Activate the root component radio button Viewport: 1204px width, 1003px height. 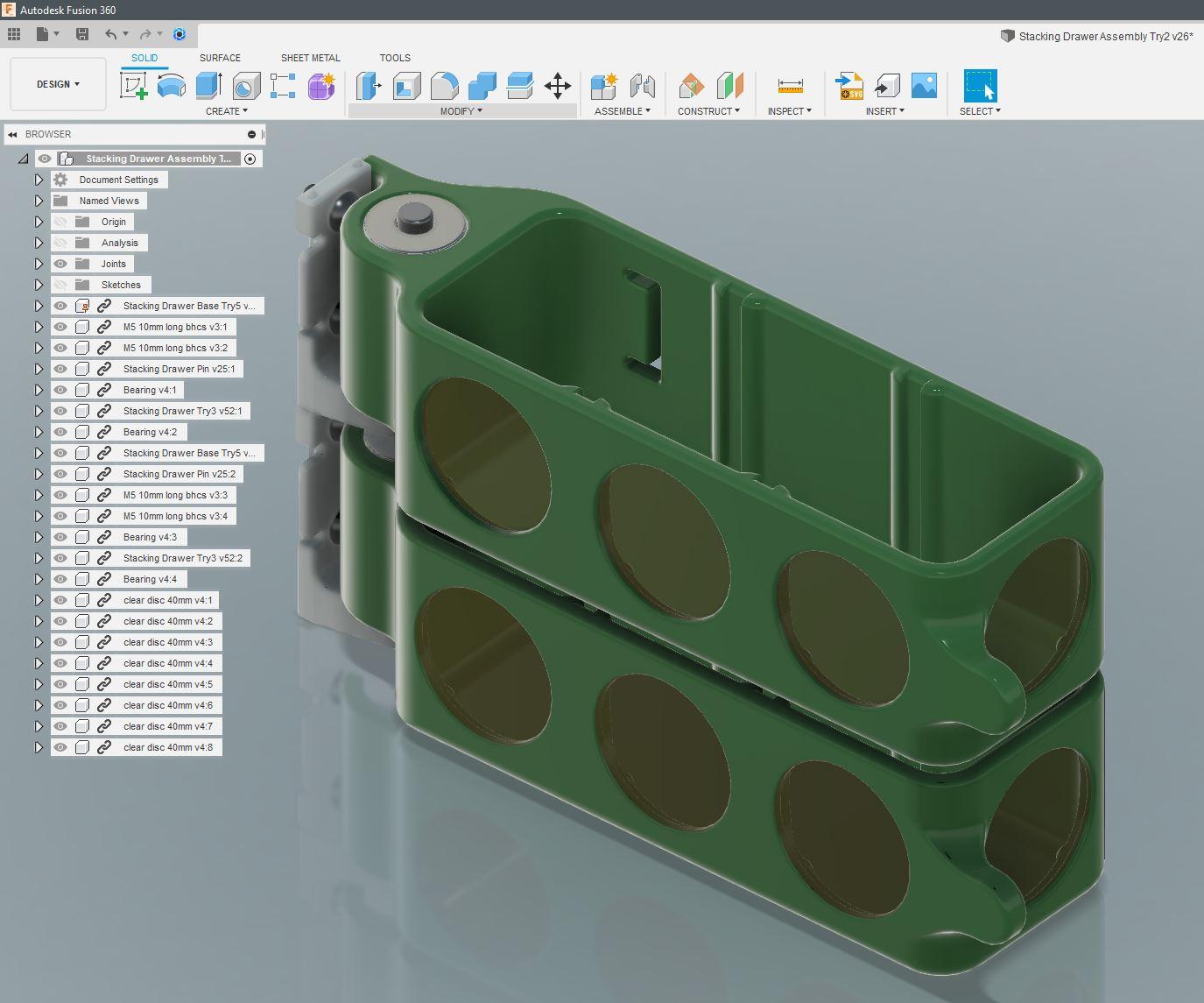point(250,159)
